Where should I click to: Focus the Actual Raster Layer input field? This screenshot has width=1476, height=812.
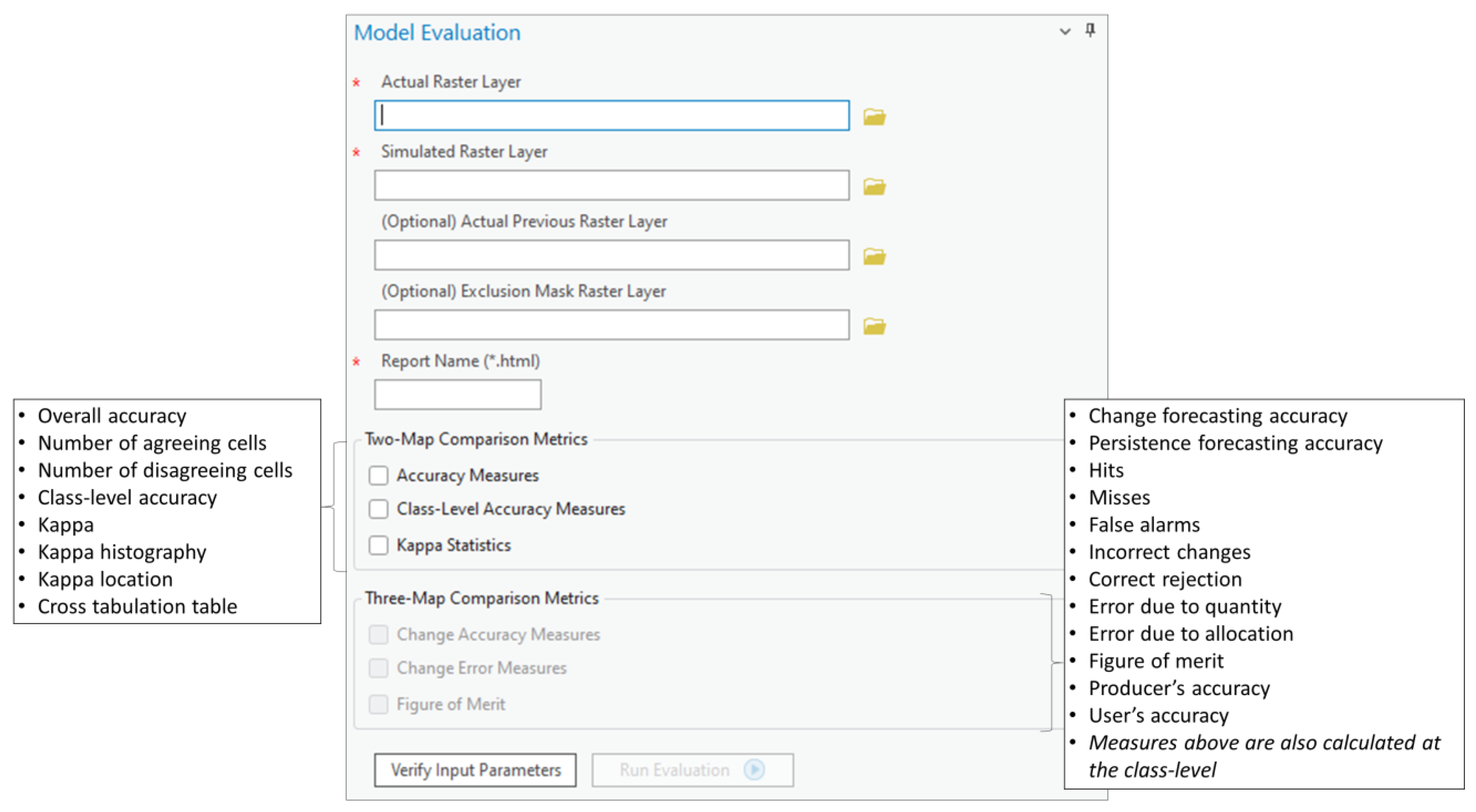(611, 116)
